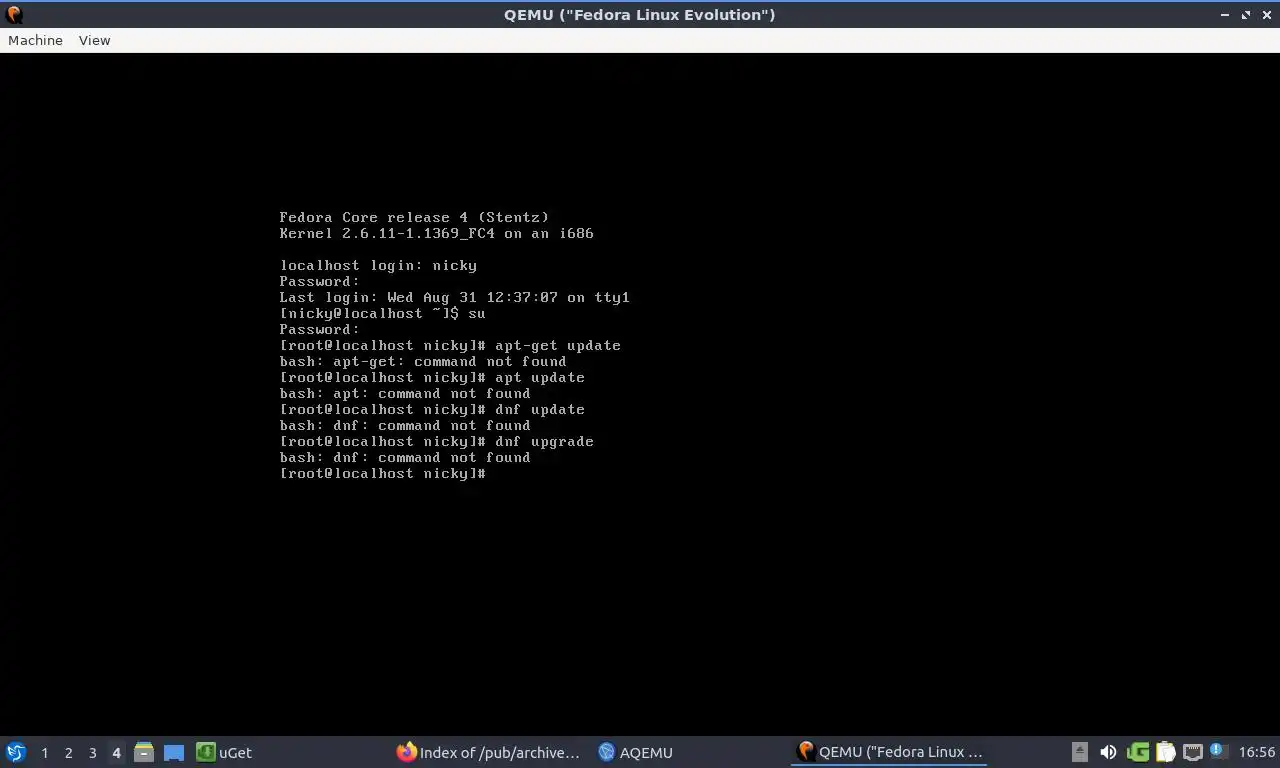Switch to the uGet window
This screenshot has height=768, width=1280.
tap(224, 752)
